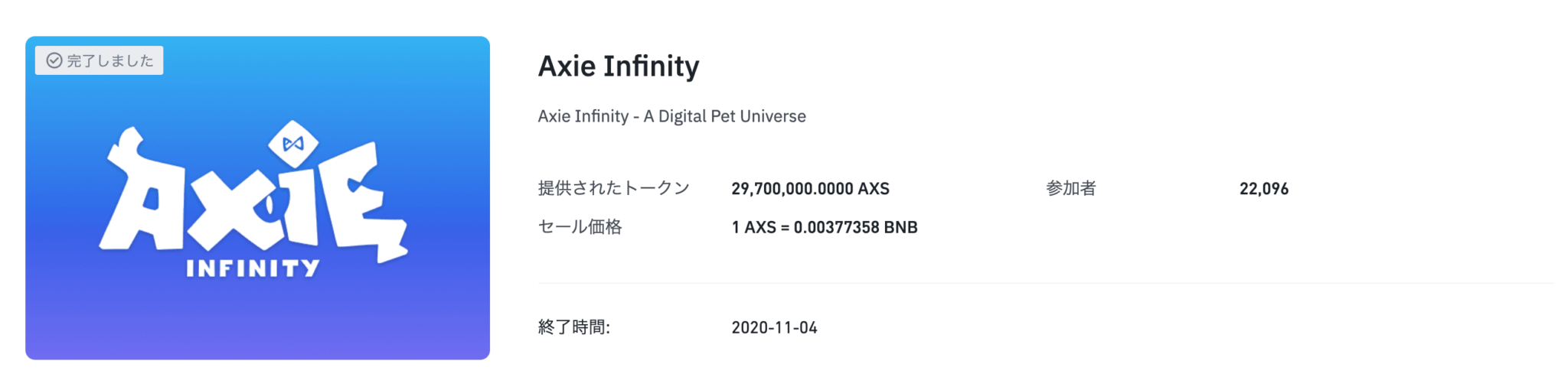Click the INFINITY text in logo
Viewport: 1568px width, 390px height.
click(x=253, y=268)
